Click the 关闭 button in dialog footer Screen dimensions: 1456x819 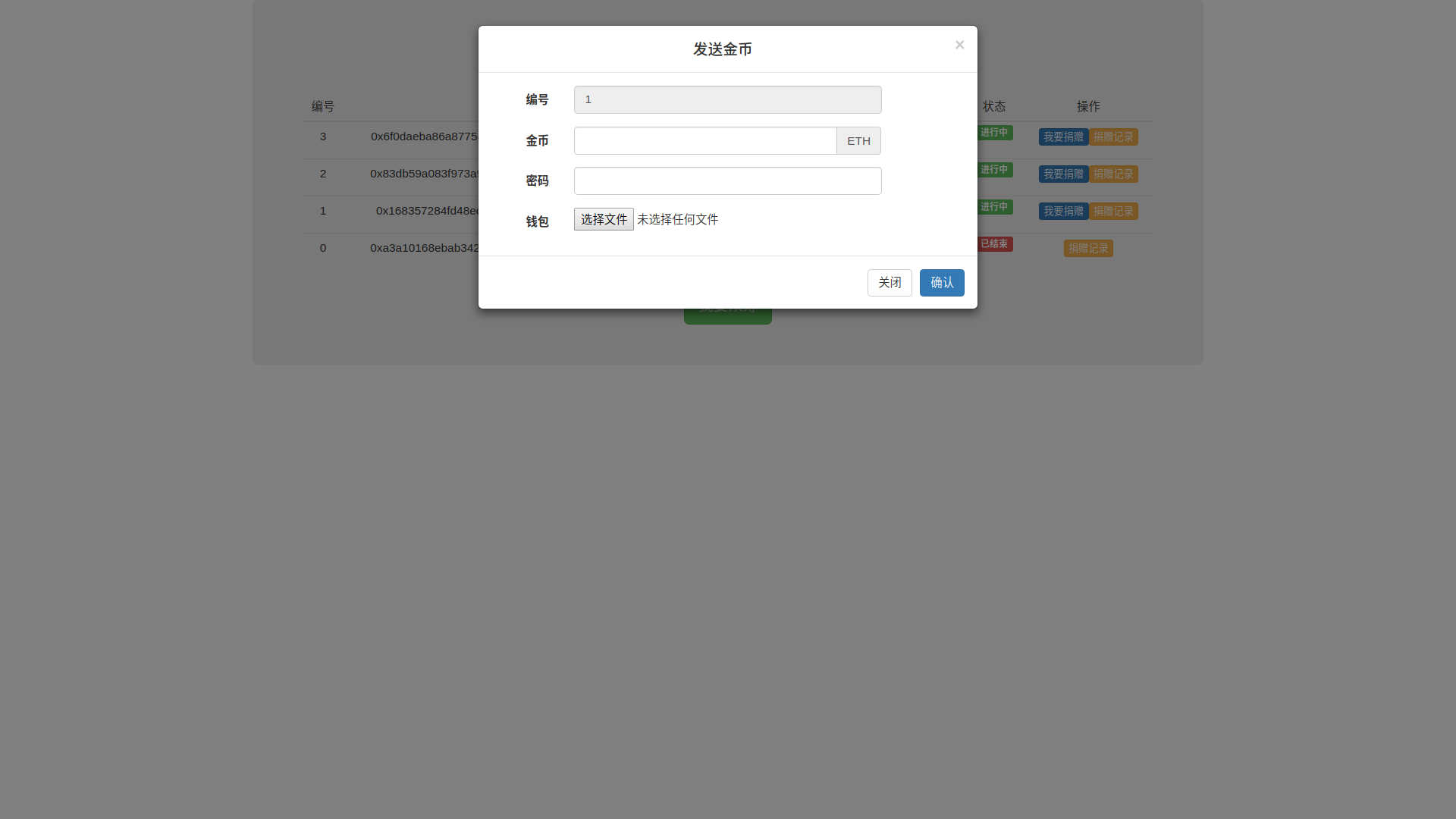tap(890, 283)
